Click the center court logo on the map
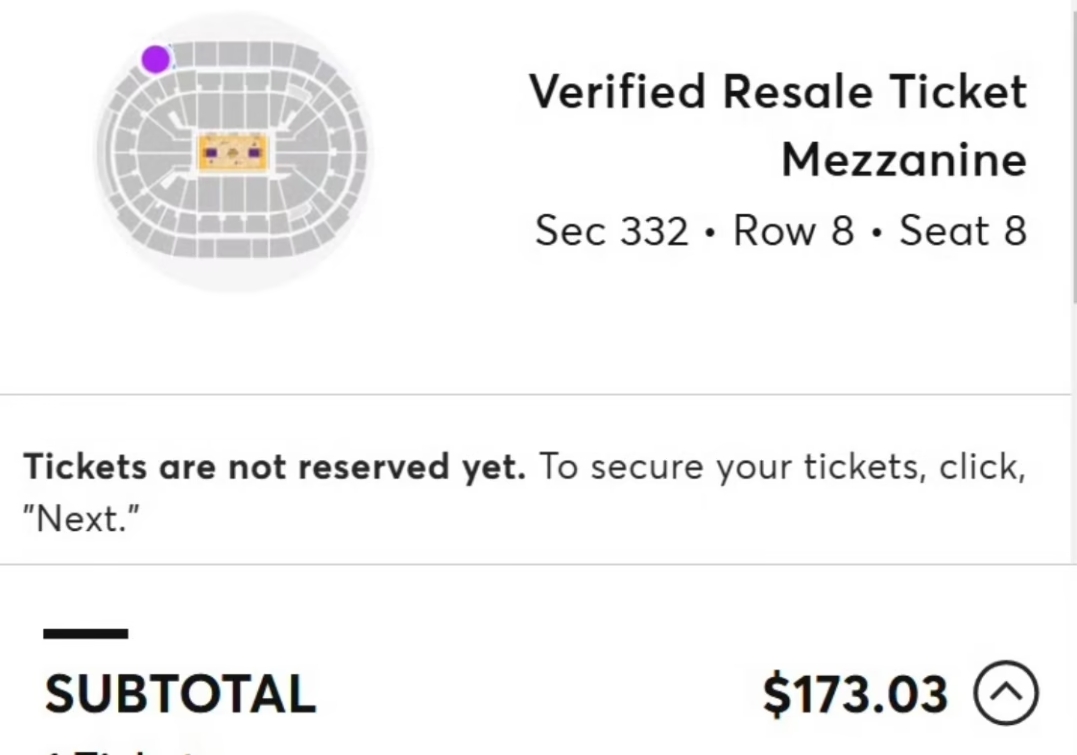 [x=233, y=153]
